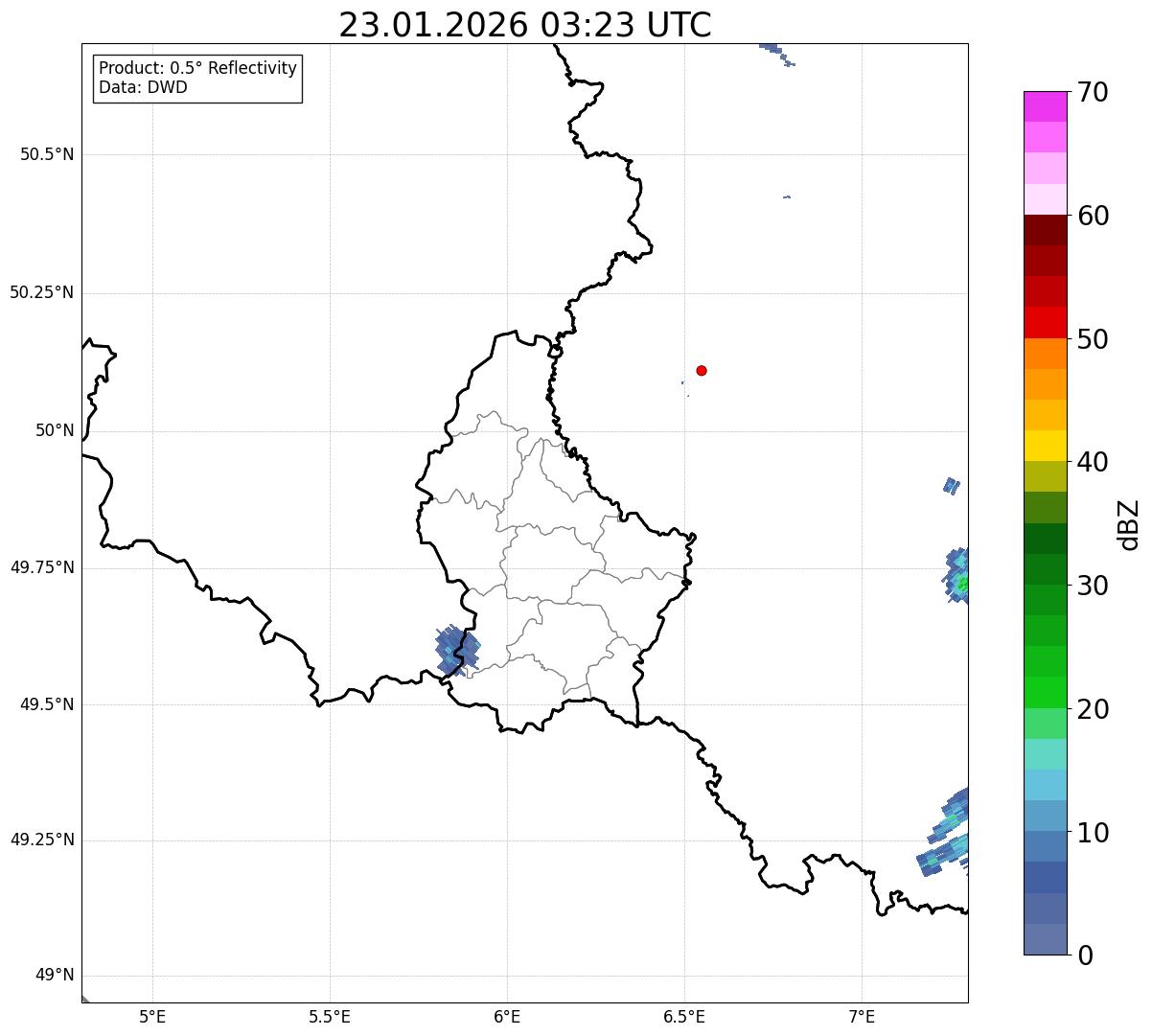Click the small blue echo near 49.9°N east edge

(x=951, y=486)
